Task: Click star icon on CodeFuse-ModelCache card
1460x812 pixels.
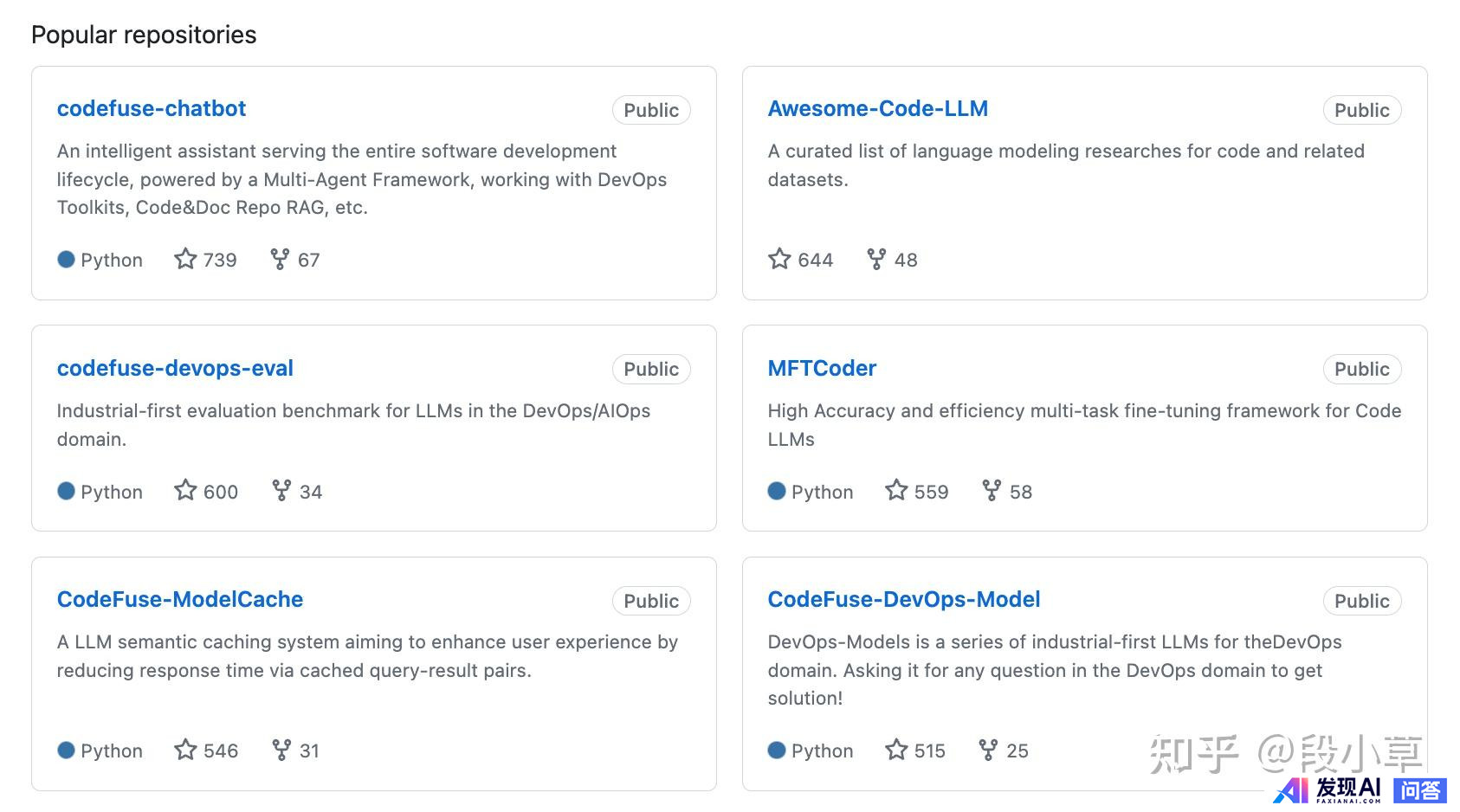Action: (x=185, y=750)
